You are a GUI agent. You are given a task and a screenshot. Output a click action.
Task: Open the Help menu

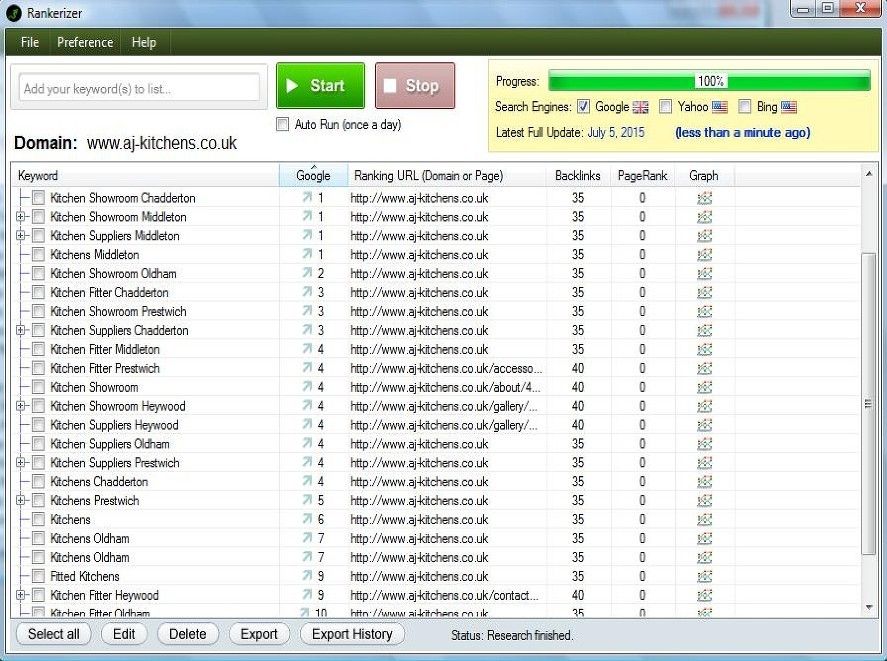coord(144,42)
